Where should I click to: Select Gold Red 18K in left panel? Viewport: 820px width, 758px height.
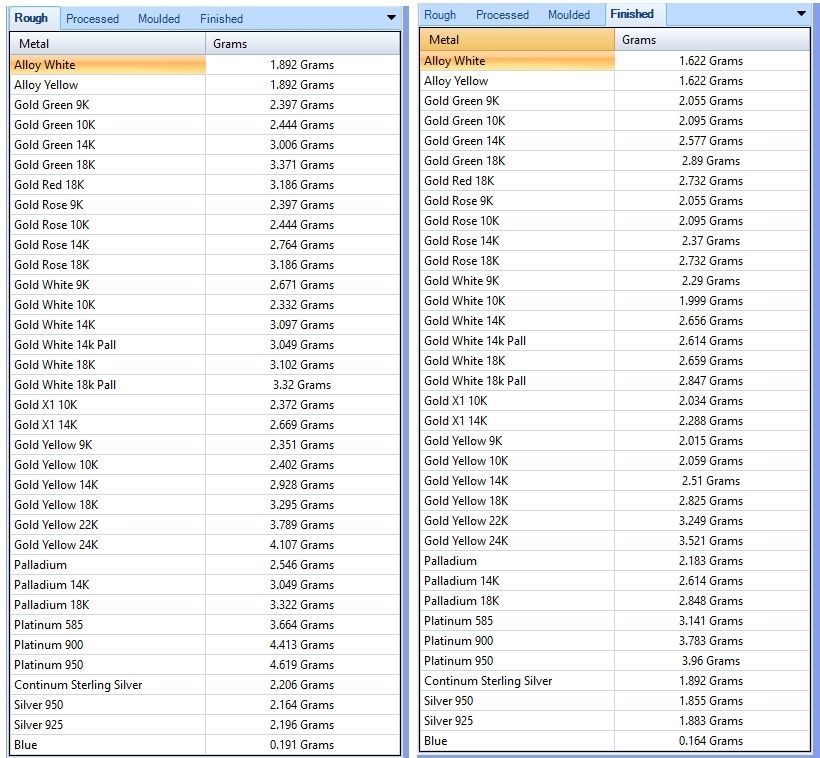[x=205, y=185]
